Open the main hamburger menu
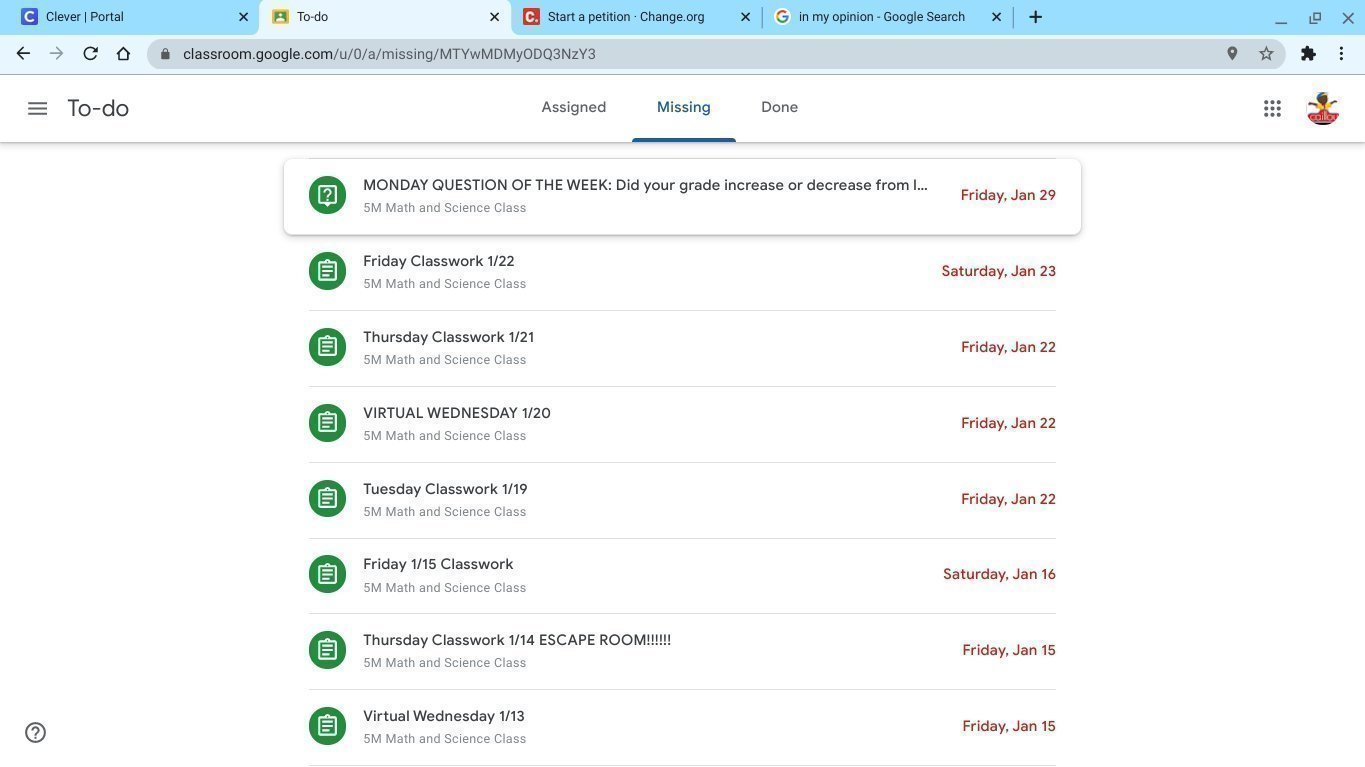The image size is (1365, 767). (x=37, y=108)
